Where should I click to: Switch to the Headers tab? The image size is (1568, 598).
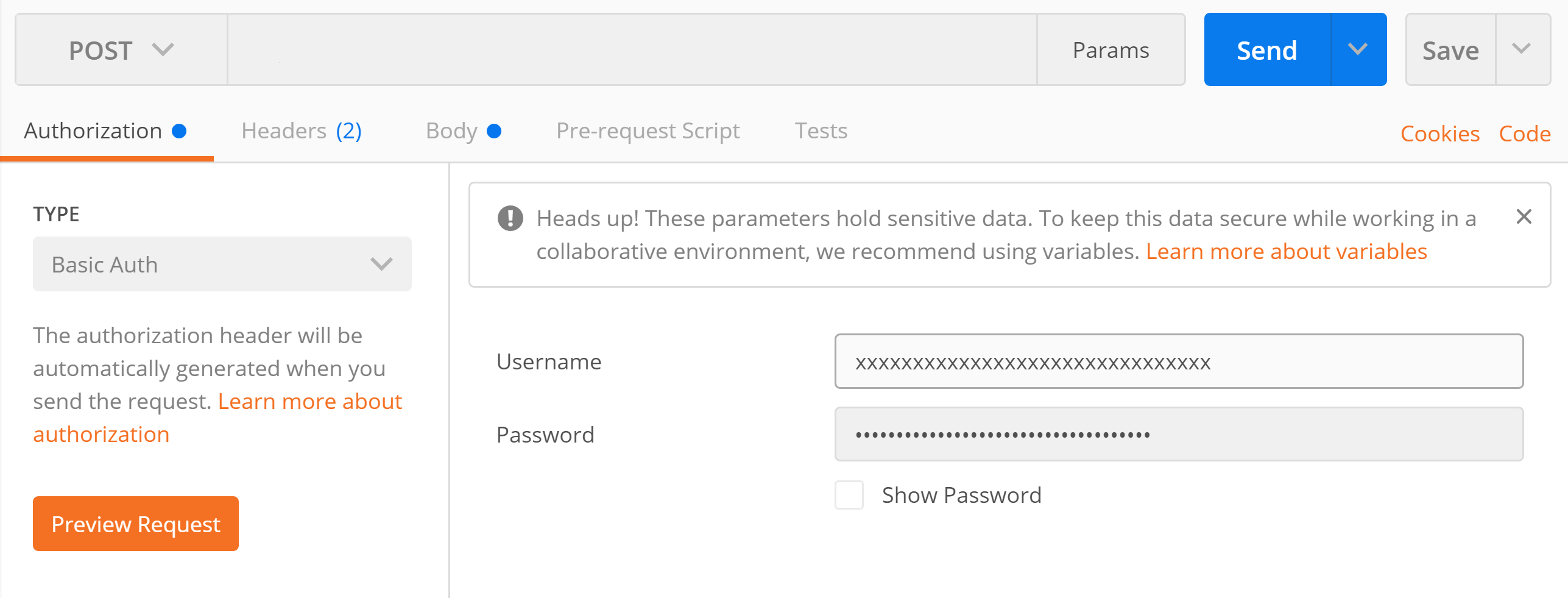[x=301, y=131]
